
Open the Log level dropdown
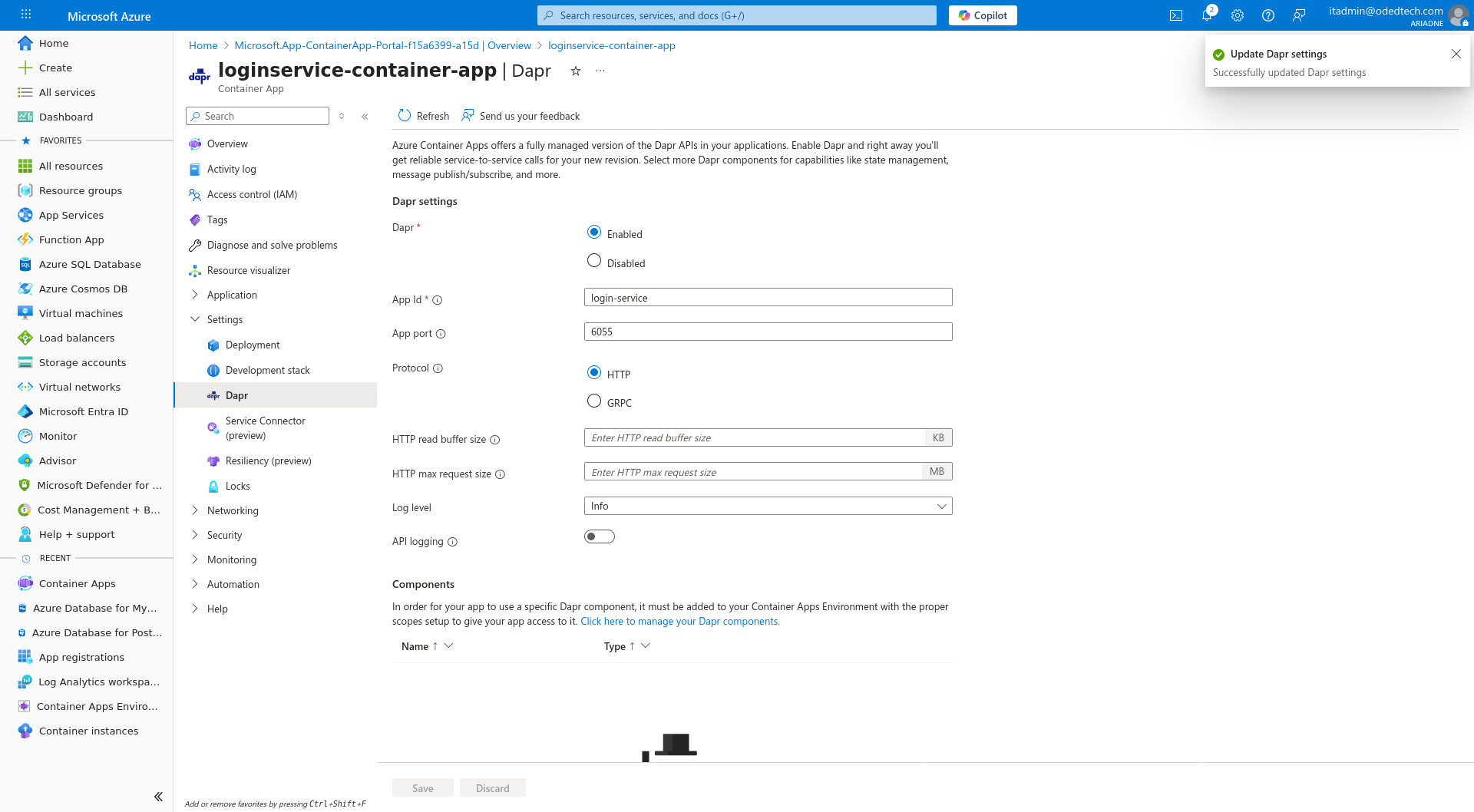tap(768, 506)
